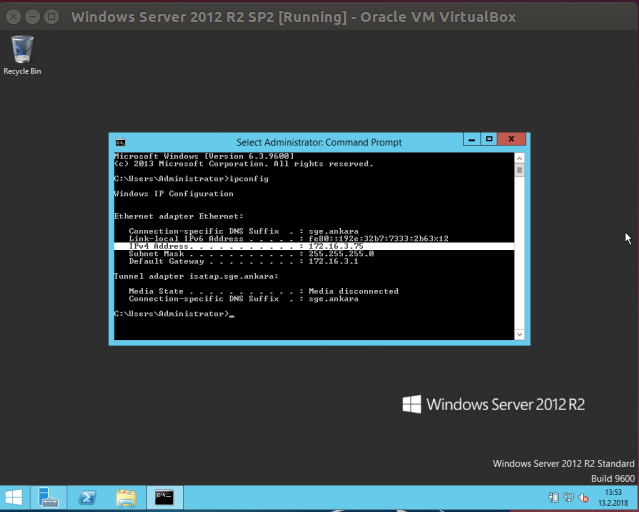The width and height of the screenshot is (639, 512).
Task: Click the VirtualBox window minimize button
Action: (33, 17)
